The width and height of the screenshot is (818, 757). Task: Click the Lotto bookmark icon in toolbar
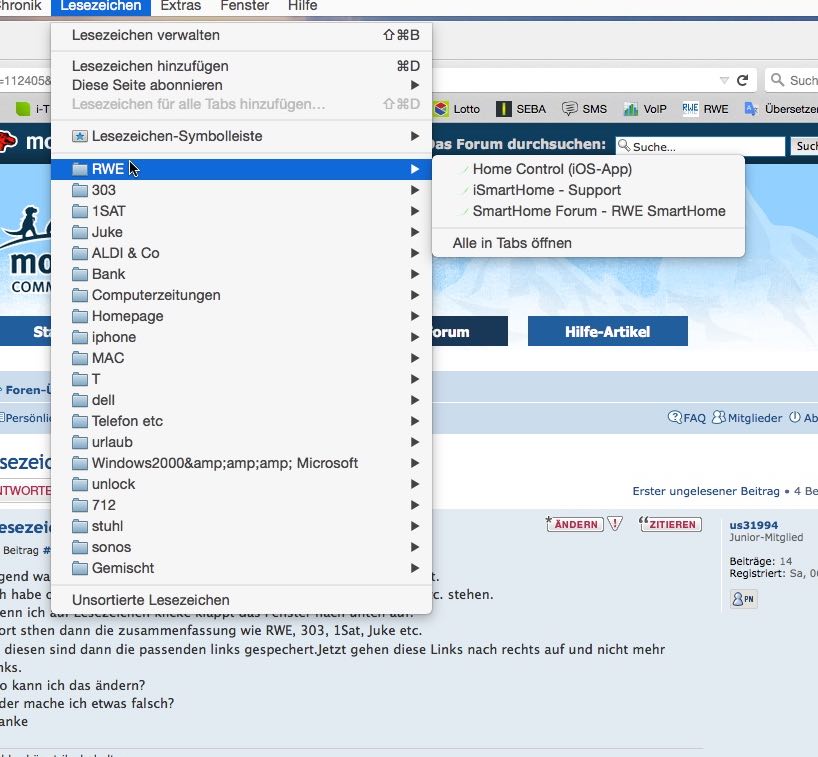441,109
